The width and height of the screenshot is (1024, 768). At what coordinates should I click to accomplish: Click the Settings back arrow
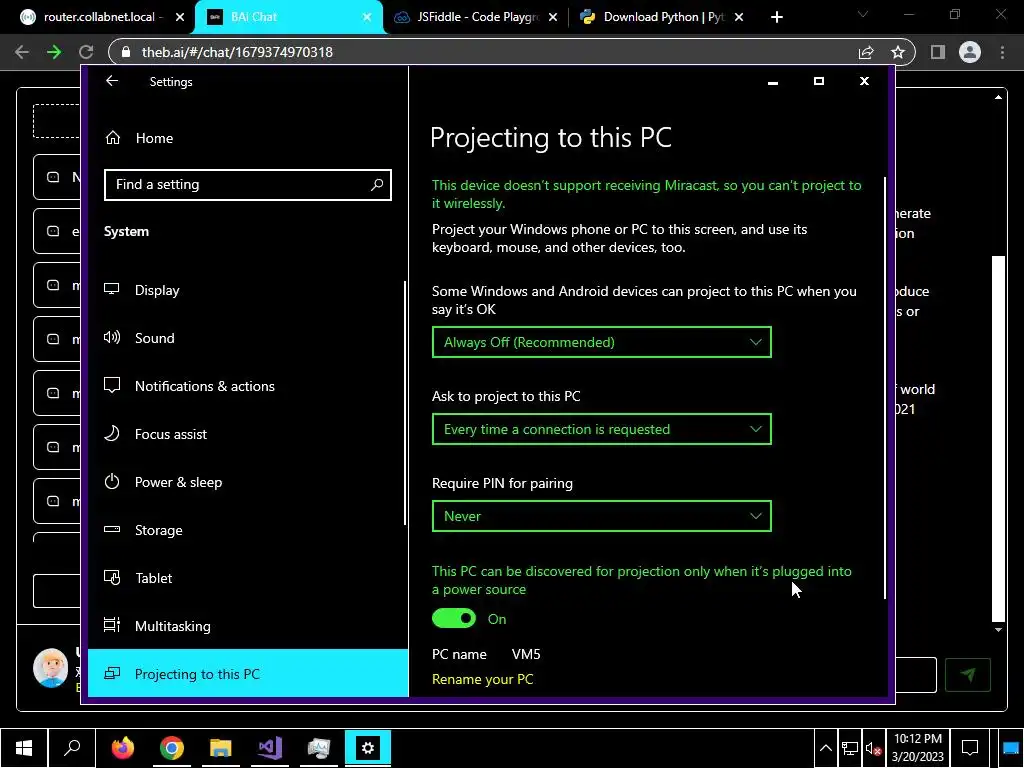click(112, 81)
